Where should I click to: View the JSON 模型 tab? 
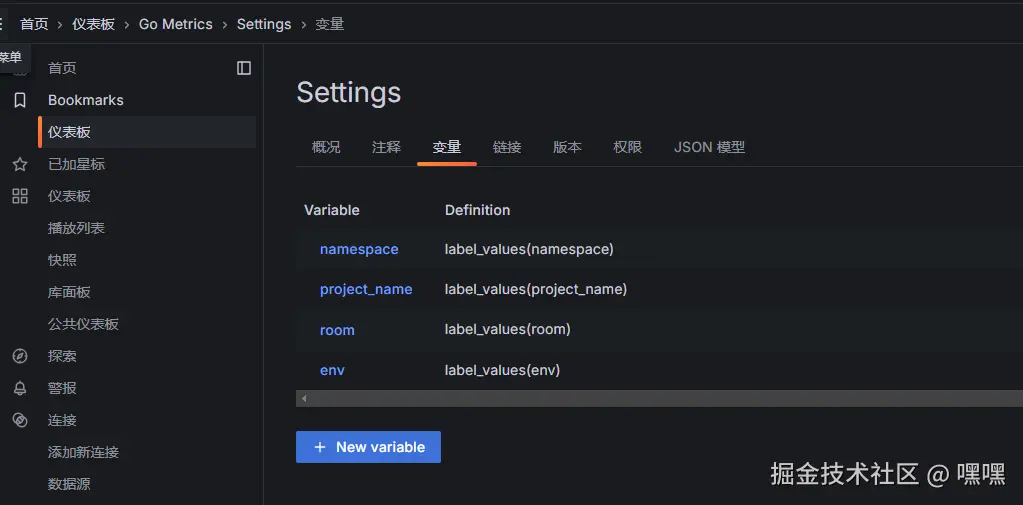[709, 147]
